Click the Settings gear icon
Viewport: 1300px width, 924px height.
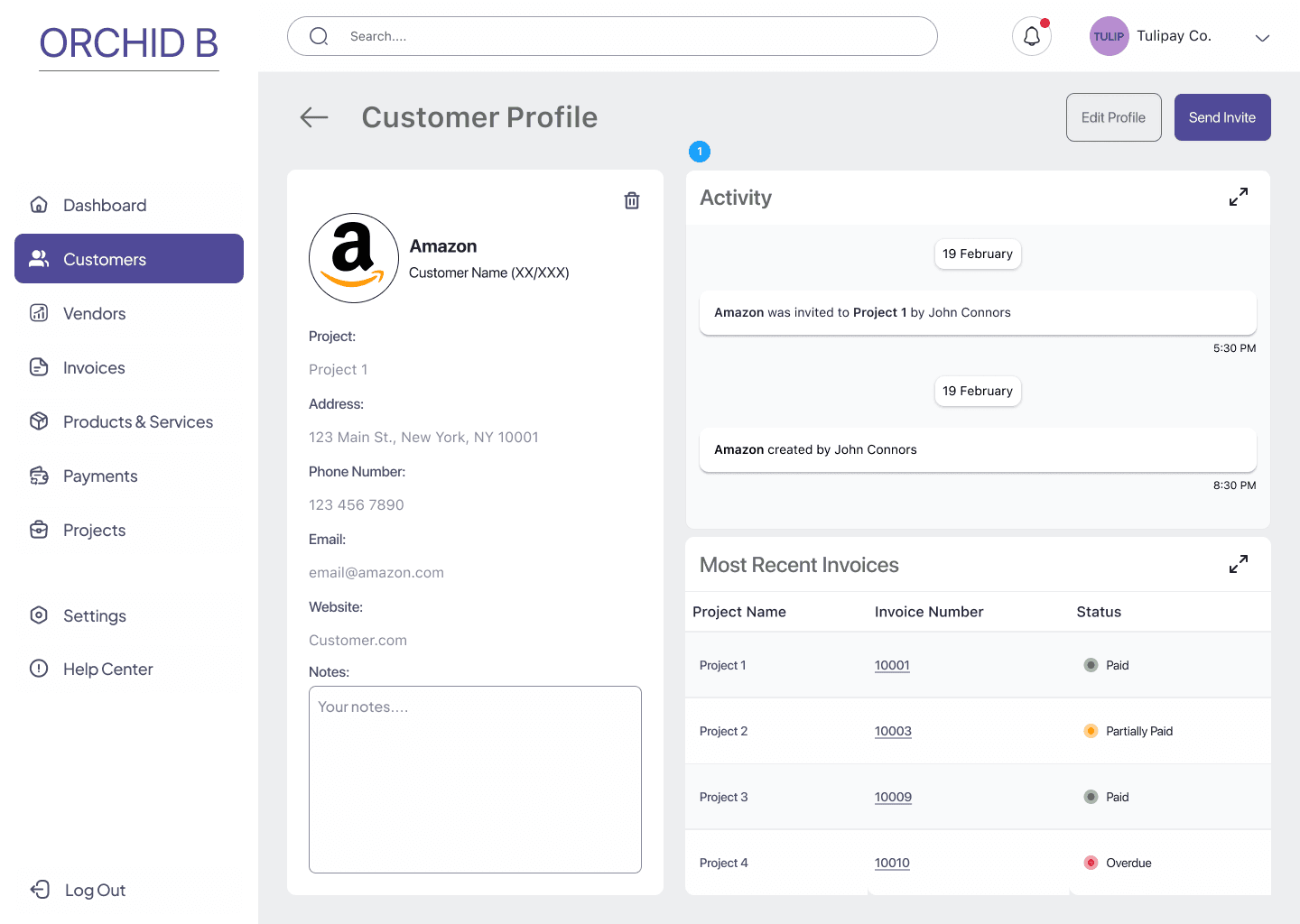(x=39, y=615)
